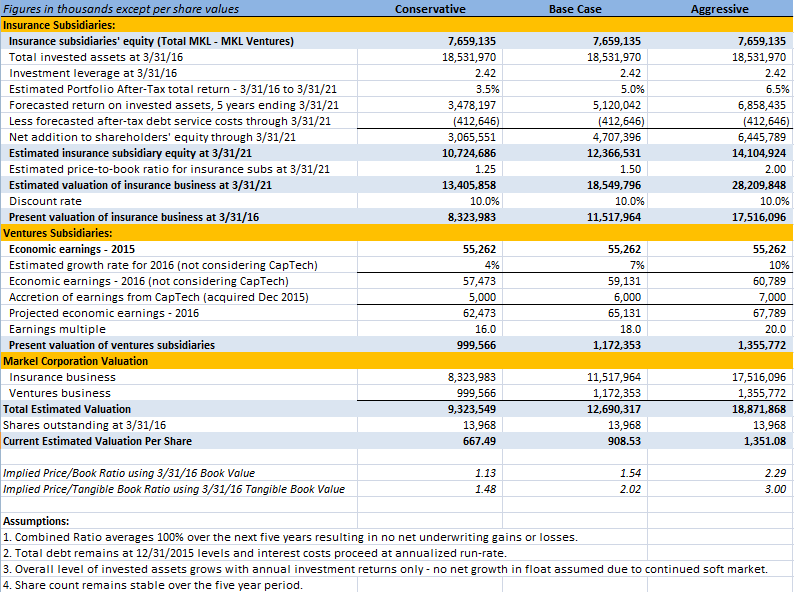Screen dimensions: 794x592
Task: Select the 65,131 projected earnings cell
Action: click(624, 313)
